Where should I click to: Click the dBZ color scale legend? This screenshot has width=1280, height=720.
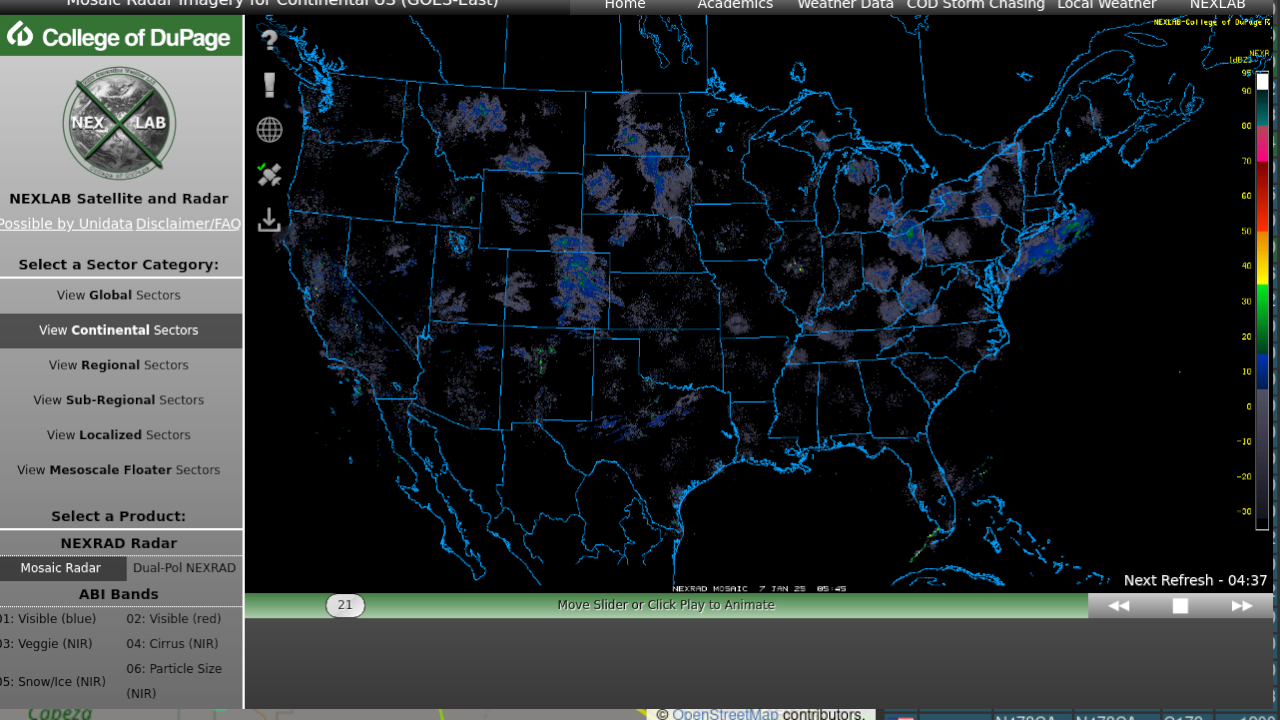[1261, 300]
